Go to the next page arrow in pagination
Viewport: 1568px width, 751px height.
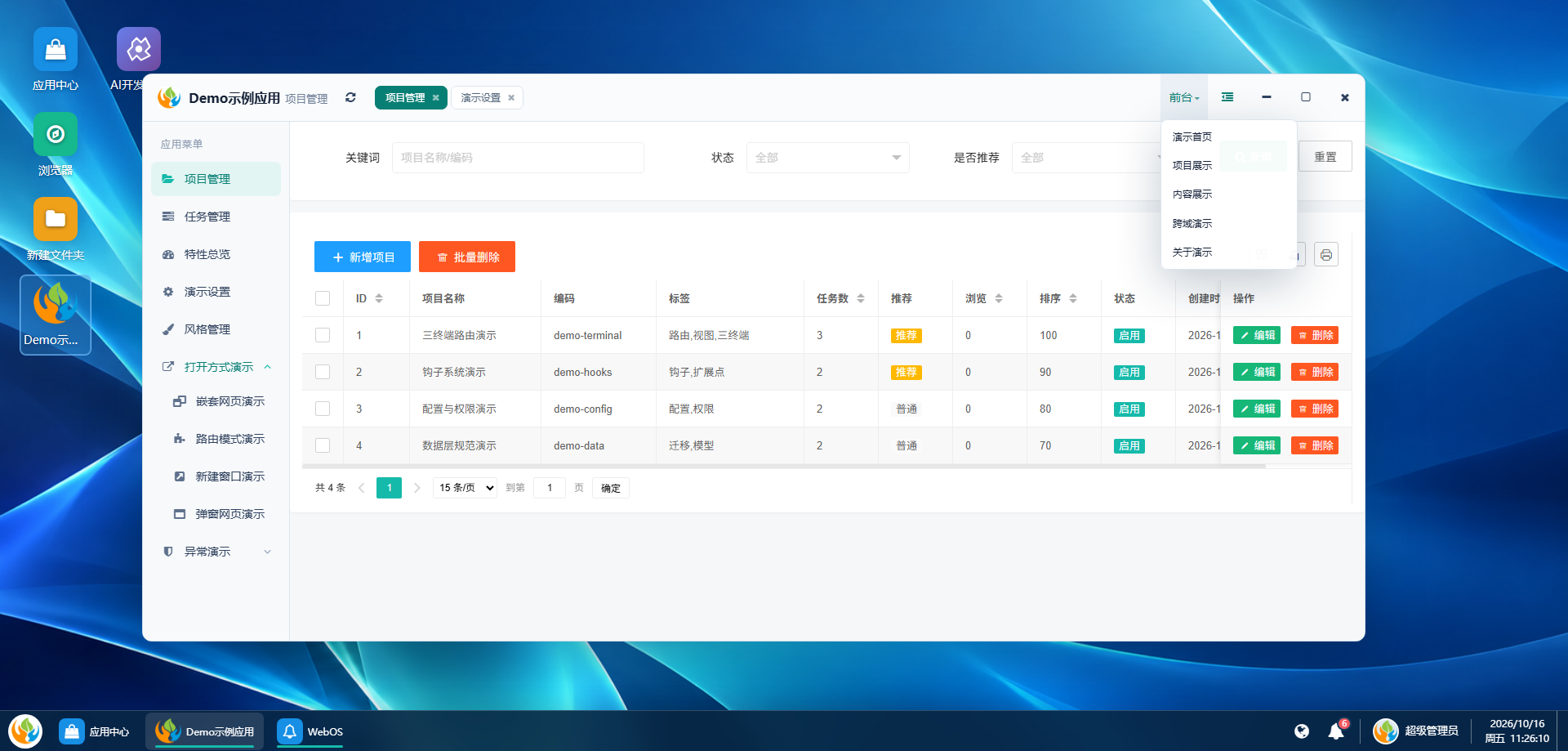[416, 488]
